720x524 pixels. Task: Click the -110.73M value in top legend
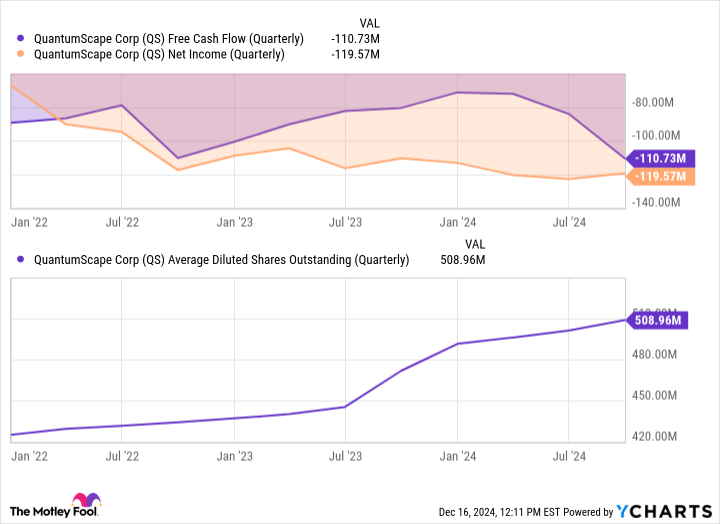[x=355, y=39]
